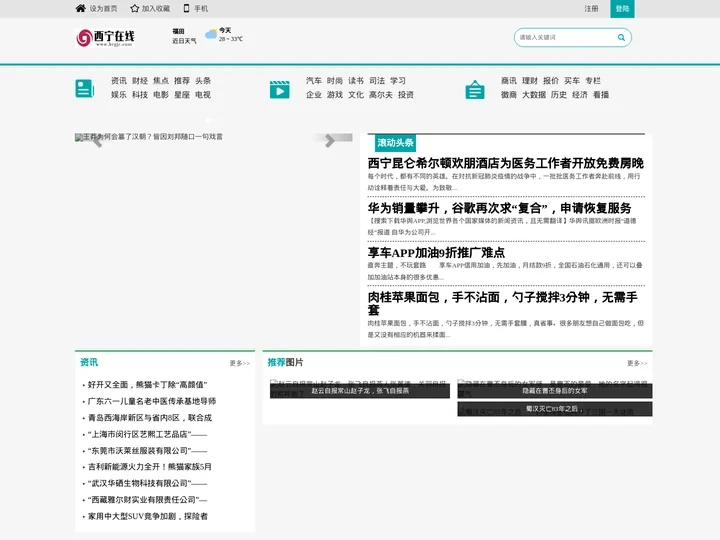Open news item 广东六一儿童名老中医传承基地导师
Screen dimensions: 720x540
coord(152,401)
